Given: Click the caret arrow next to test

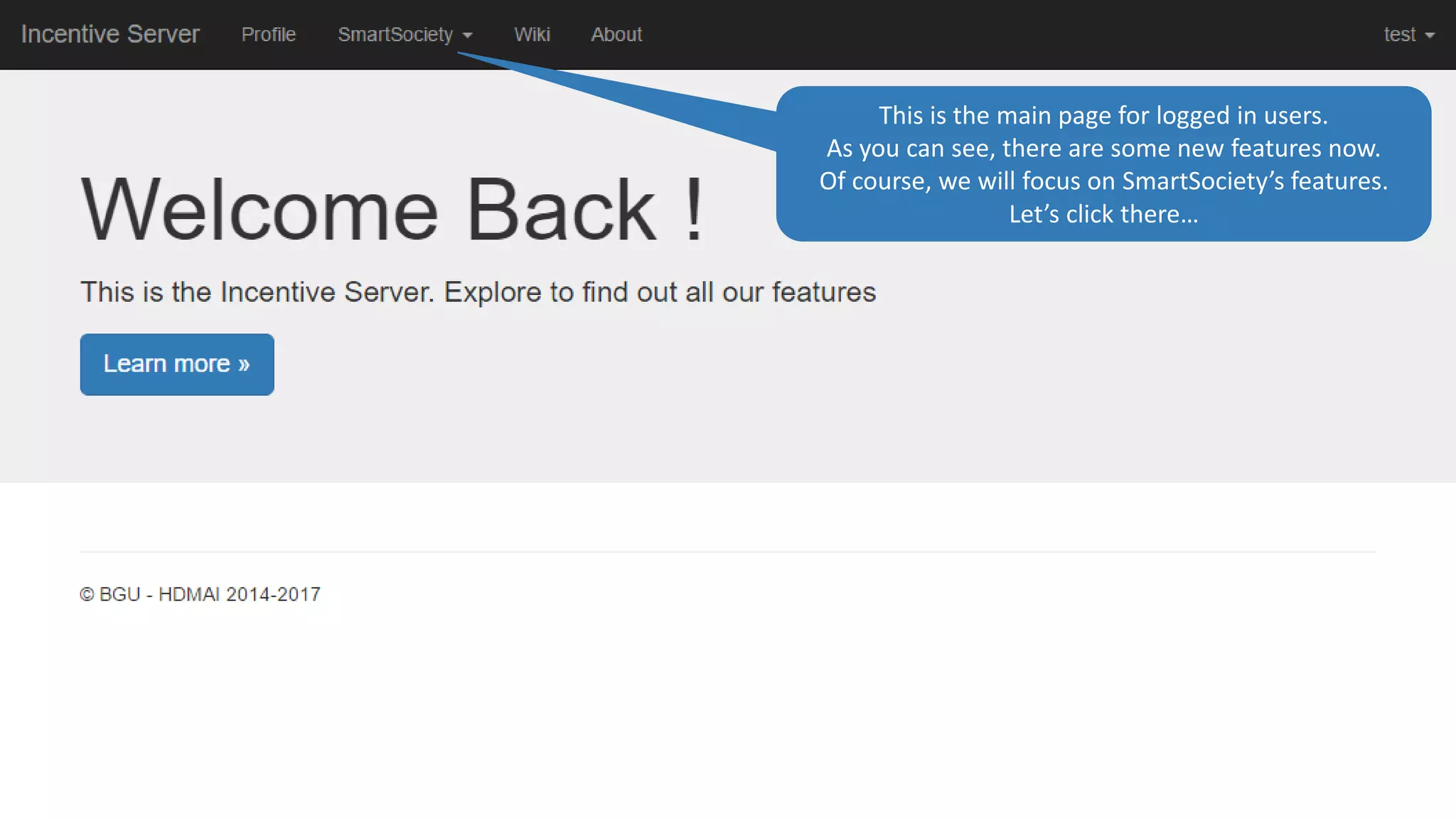Looking at the screenshot, I should tap(1430, 36).
